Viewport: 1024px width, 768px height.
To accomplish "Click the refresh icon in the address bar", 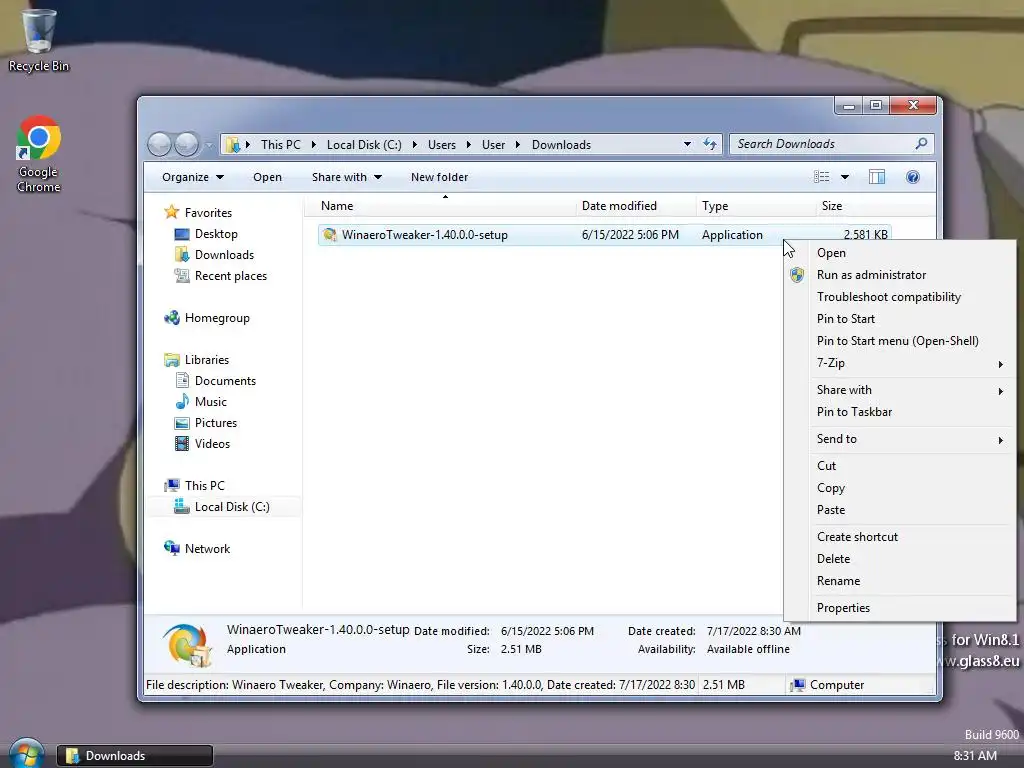I will (x=710, y=144).
